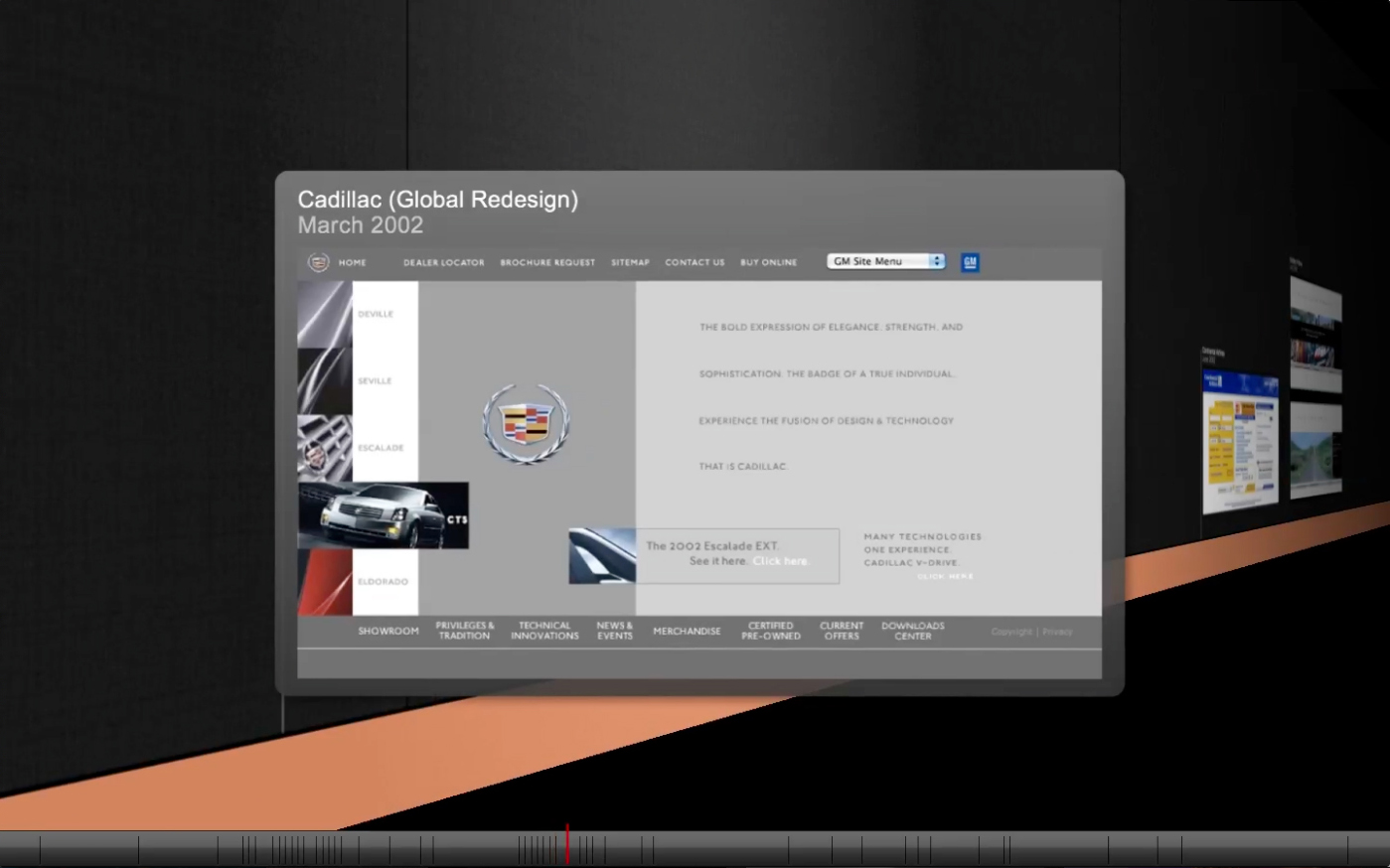Open SITEMAP in the top navigation
1390x868 pixels.
pos(630,263)
